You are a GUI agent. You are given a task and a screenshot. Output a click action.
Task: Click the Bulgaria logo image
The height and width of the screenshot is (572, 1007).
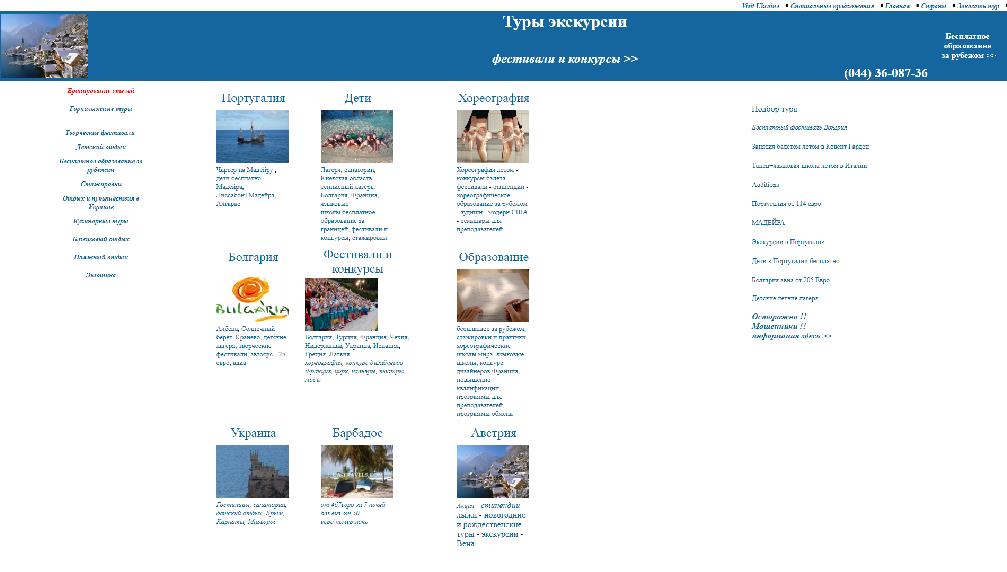(252, 296)
